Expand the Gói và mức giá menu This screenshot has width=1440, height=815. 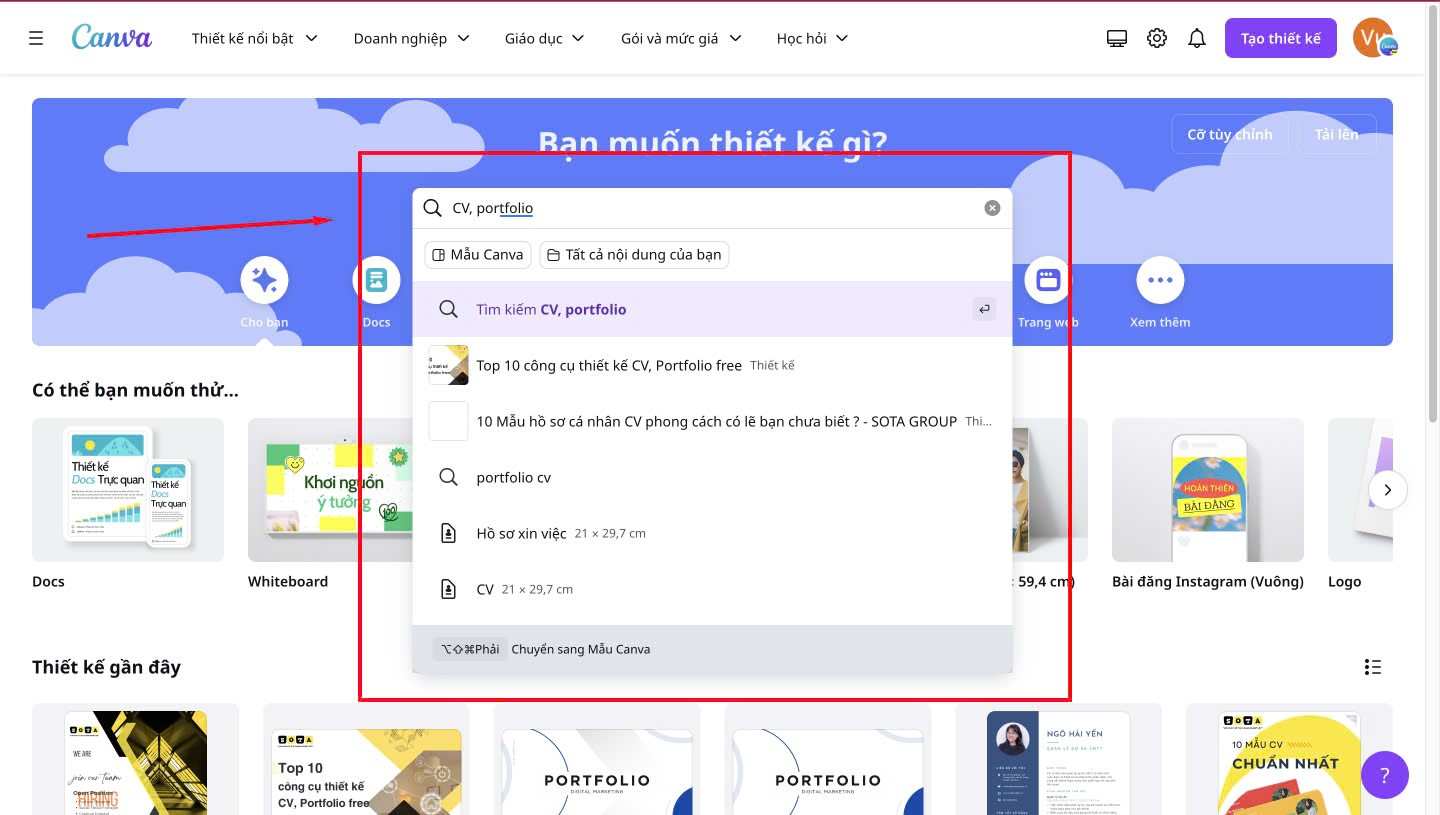(681, 38)
